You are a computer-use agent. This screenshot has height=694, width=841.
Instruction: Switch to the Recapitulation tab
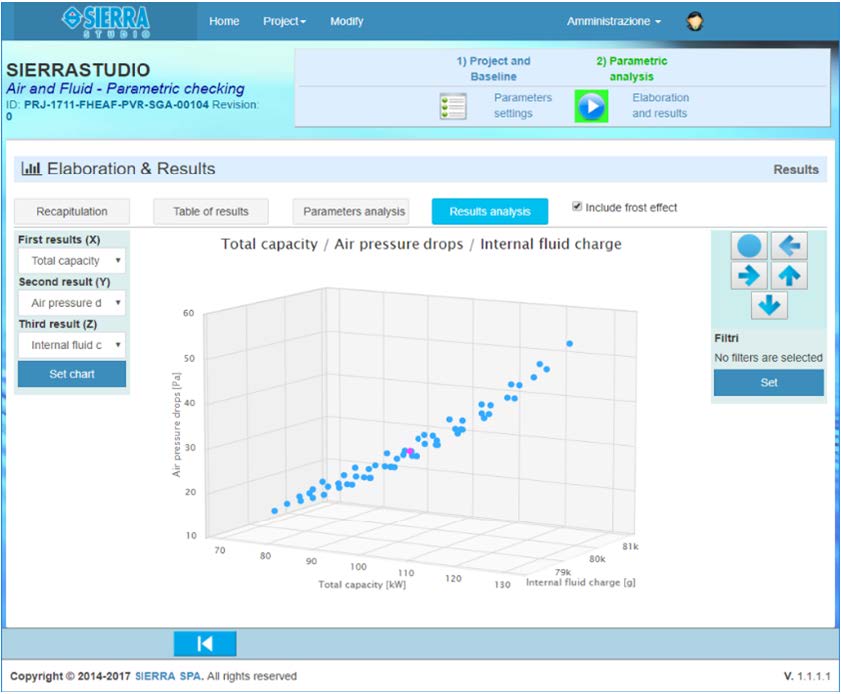(x=72, y=211)
